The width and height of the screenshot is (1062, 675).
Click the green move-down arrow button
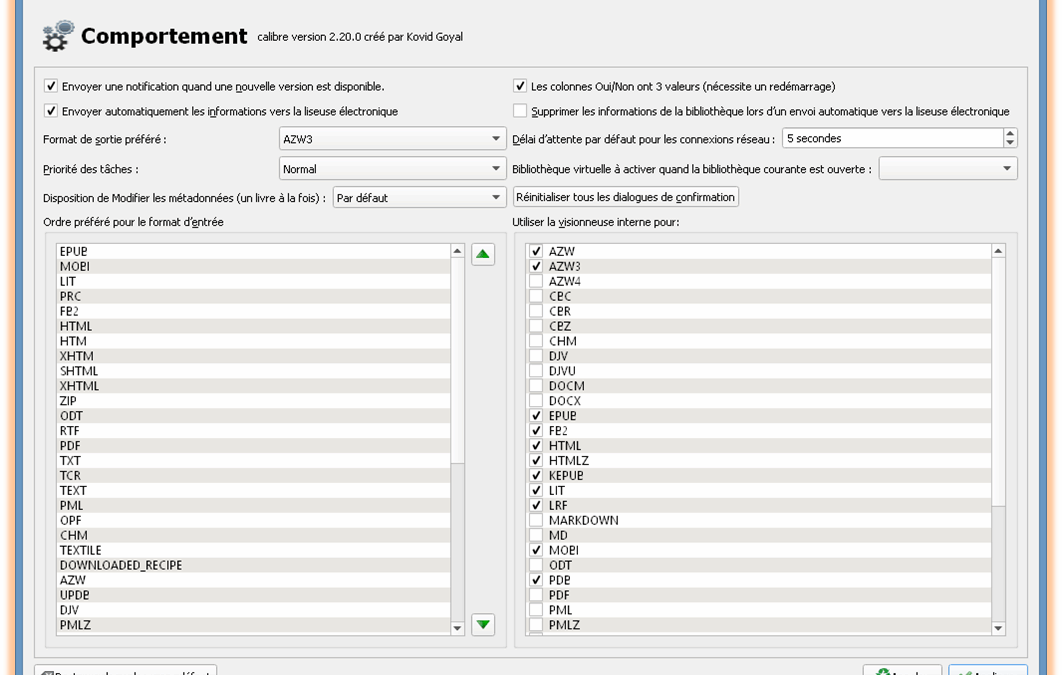pyautogui.click(x=482, y=624)
